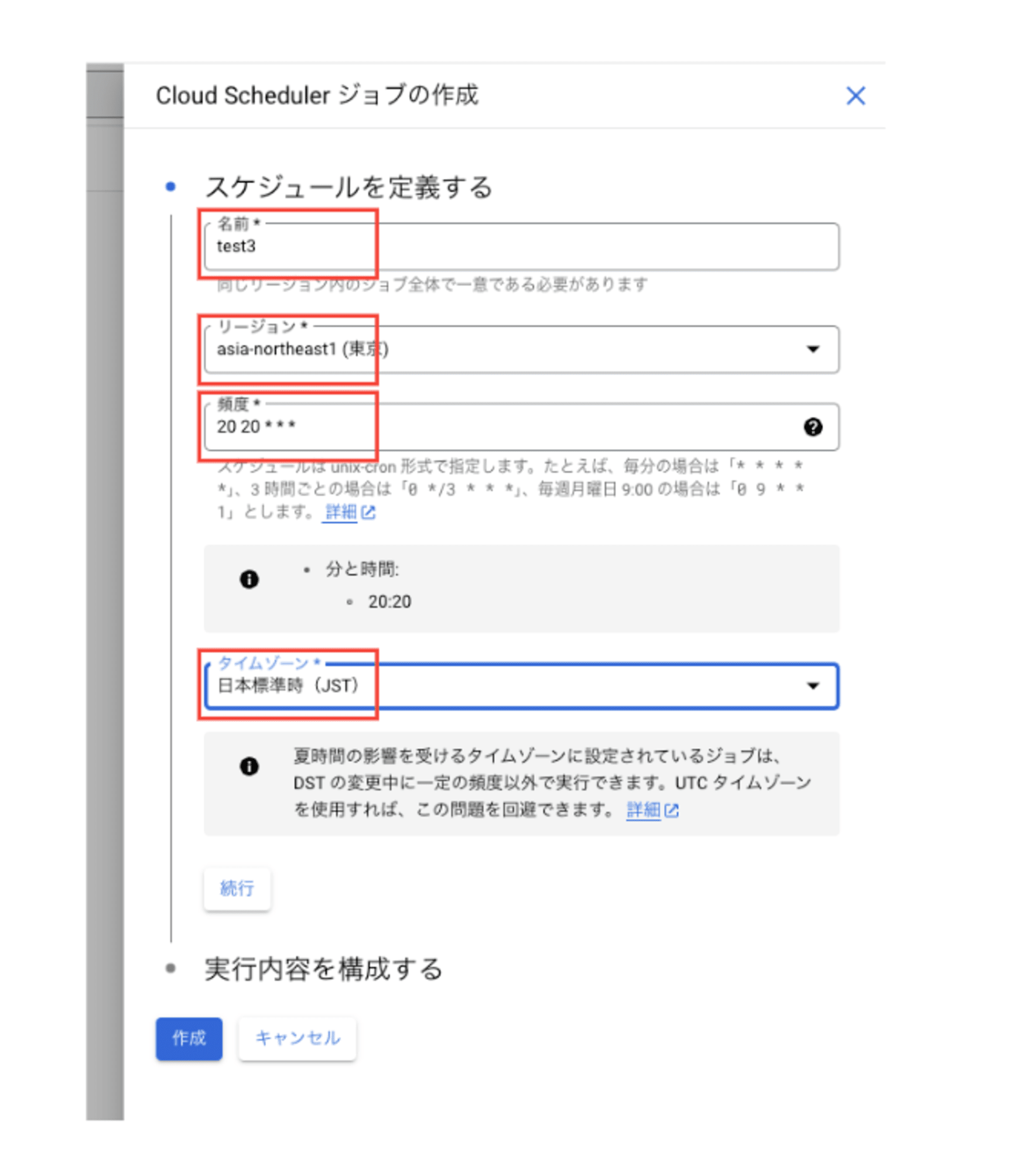Click the external link icon after the DST 詳細 link
Image resolution: width=1036 pixels, height=1171 pixels.
671,811
